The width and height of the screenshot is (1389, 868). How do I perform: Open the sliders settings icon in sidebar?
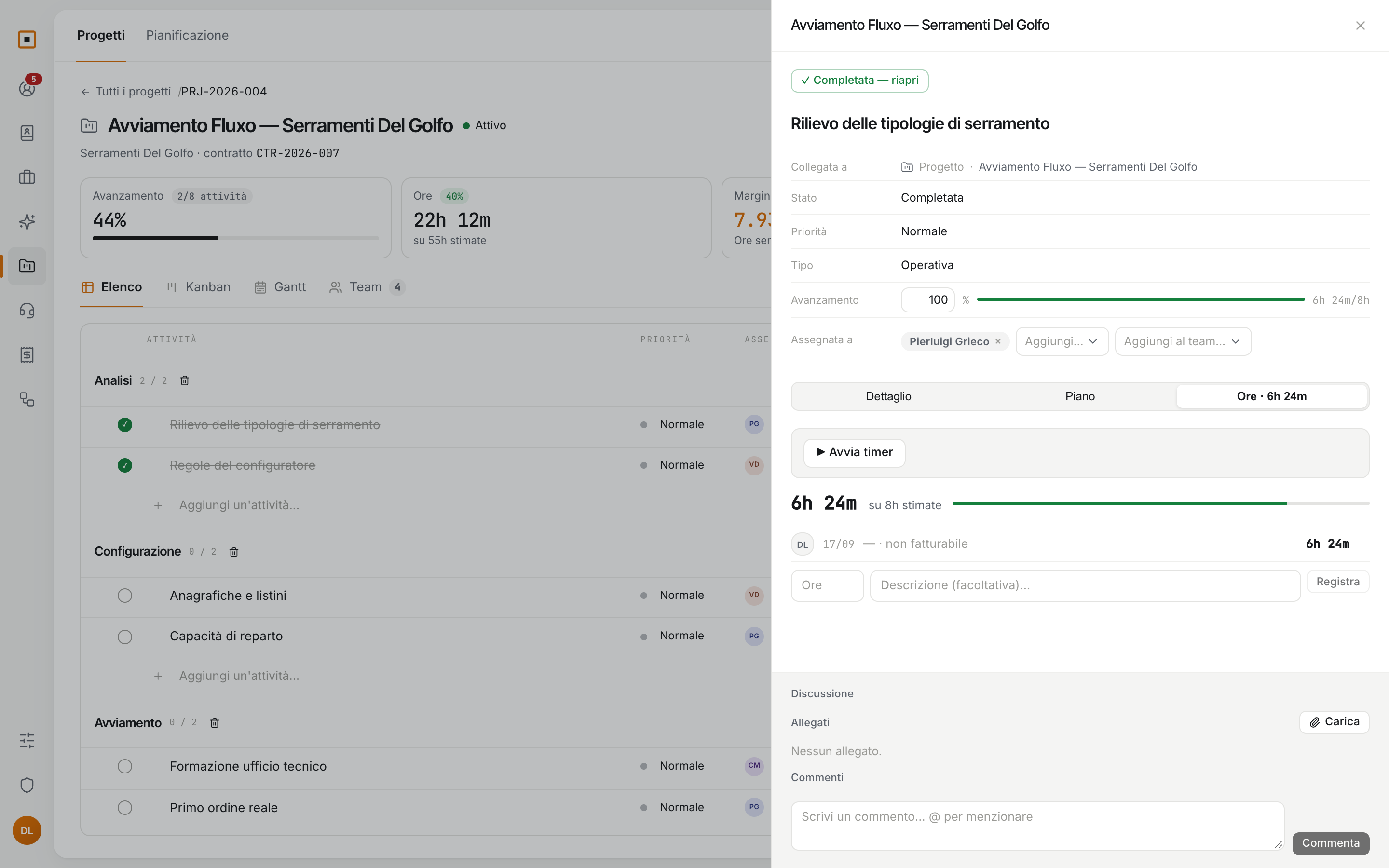pyautogui.click(x=27, y=741)
